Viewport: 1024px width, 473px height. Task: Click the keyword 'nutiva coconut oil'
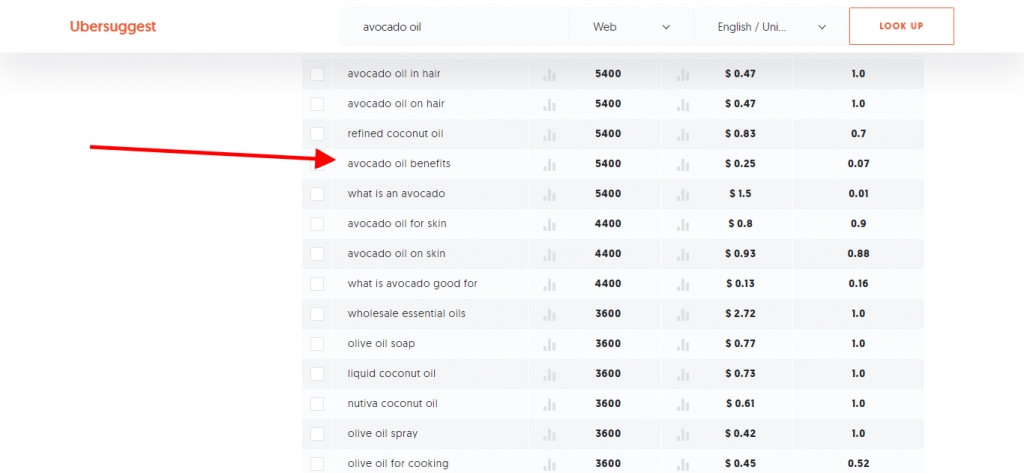pos(392,404)
